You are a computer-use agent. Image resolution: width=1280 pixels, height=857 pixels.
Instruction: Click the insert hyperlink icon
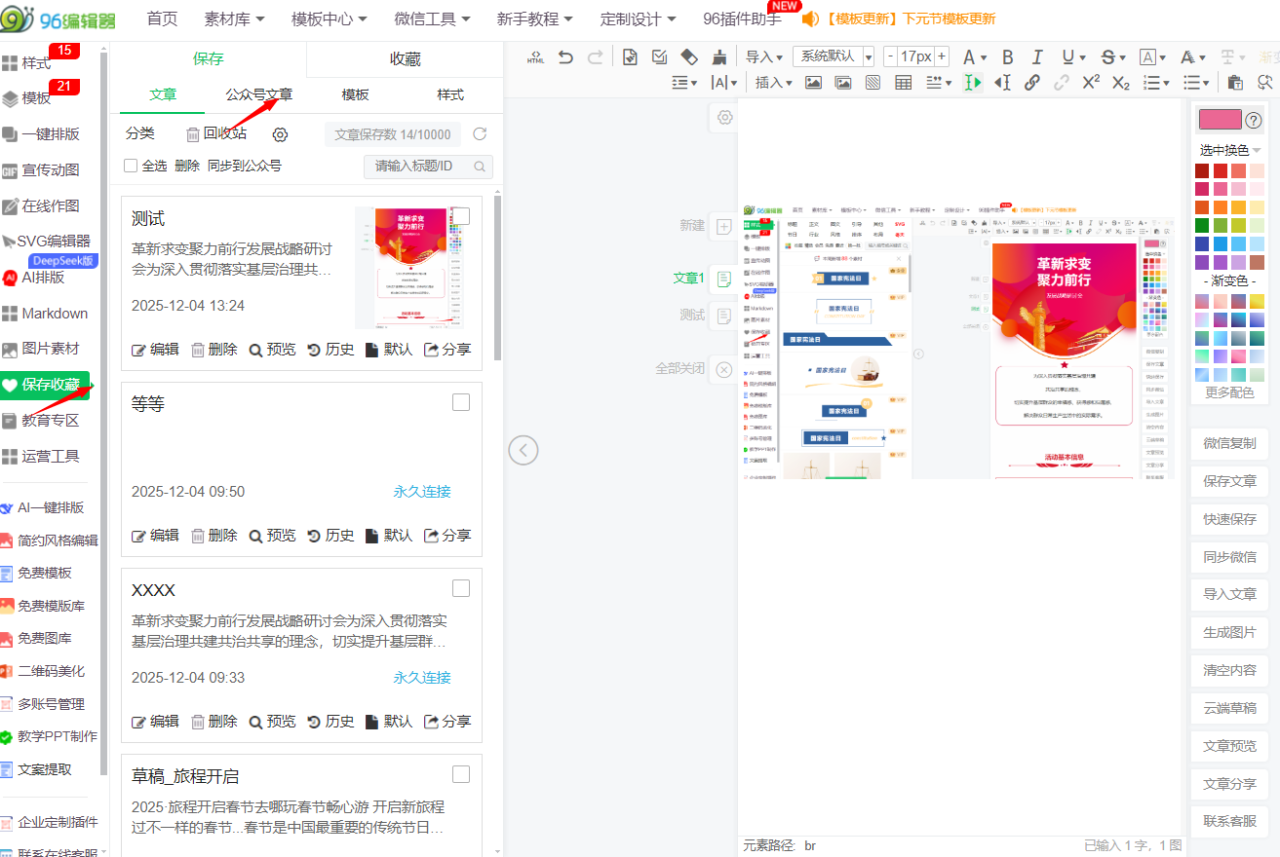1032,83
